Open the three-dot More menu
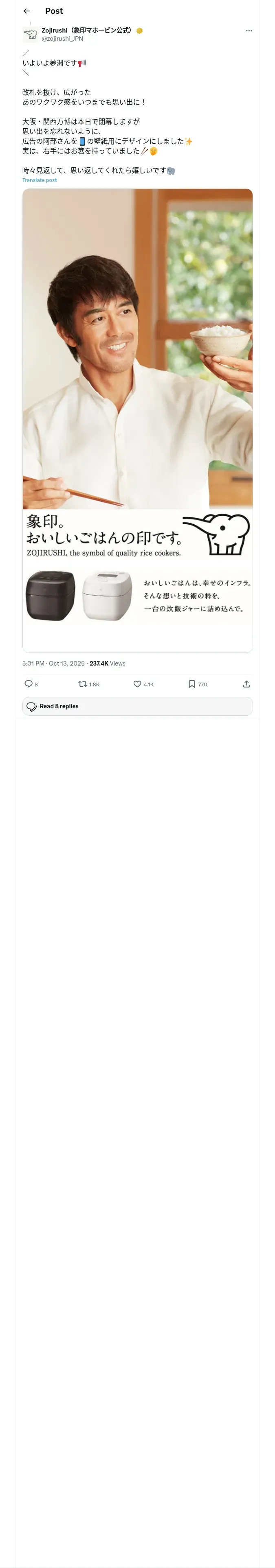Image resolution: width=275 pixels, height=1568 pixels. pos(249,31)
